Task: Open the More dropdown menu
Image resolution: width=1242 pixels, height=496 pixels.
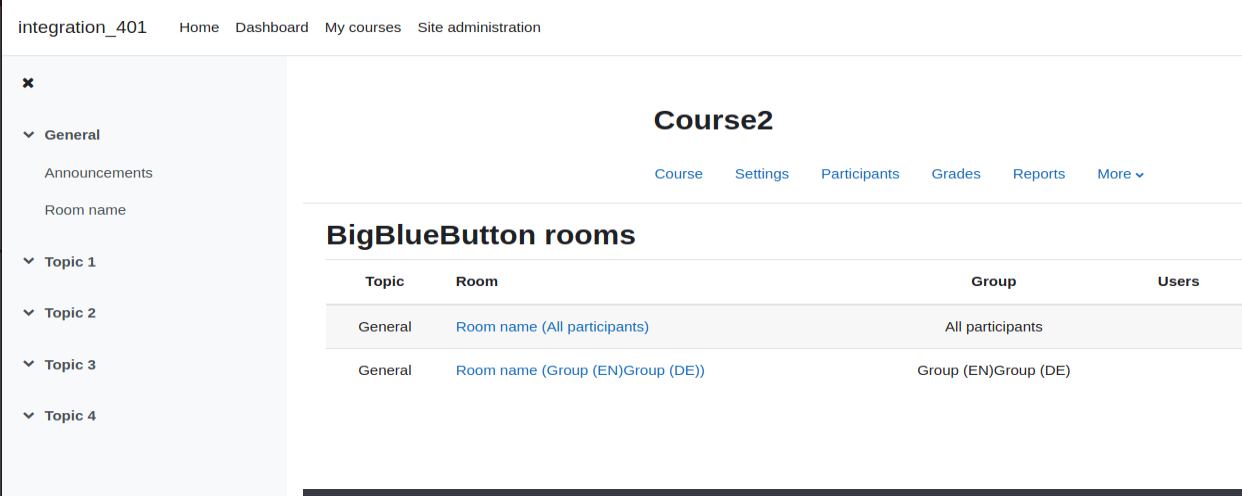Action: pyautogui.click(x=1120, y=174)
